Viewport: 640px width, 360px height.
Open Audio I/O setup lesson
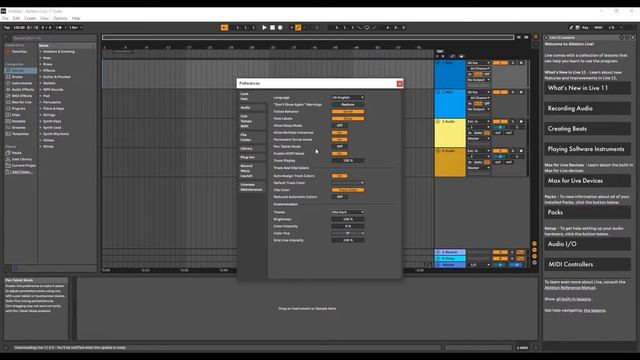click(587, 244)
